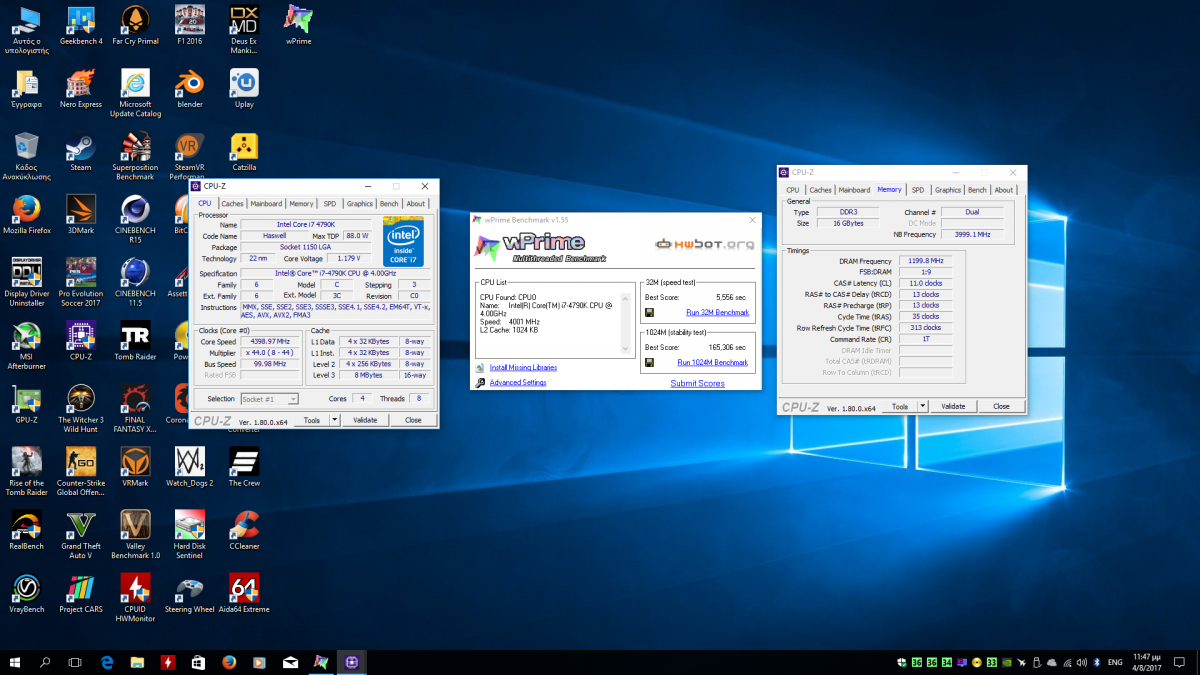Open Task View on the taskbar
Viewport: 1200px width, 675px height.
(75, 662)
